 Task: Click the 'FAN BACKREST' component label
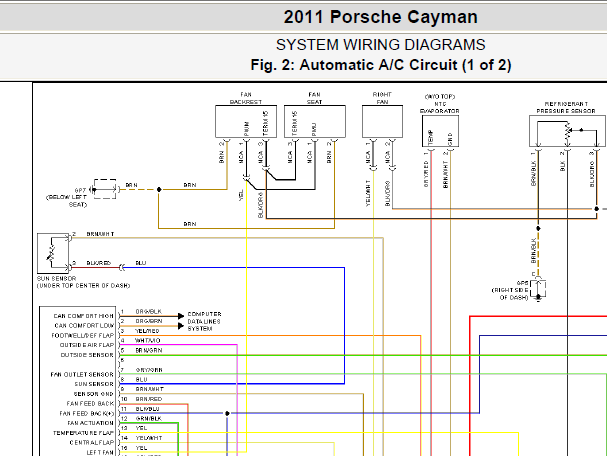[x=246, y=98]
